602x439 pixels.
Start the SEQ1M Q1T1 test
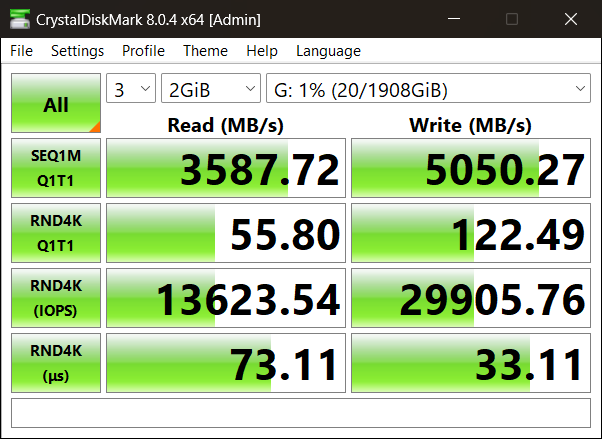(x=56, y=168)
